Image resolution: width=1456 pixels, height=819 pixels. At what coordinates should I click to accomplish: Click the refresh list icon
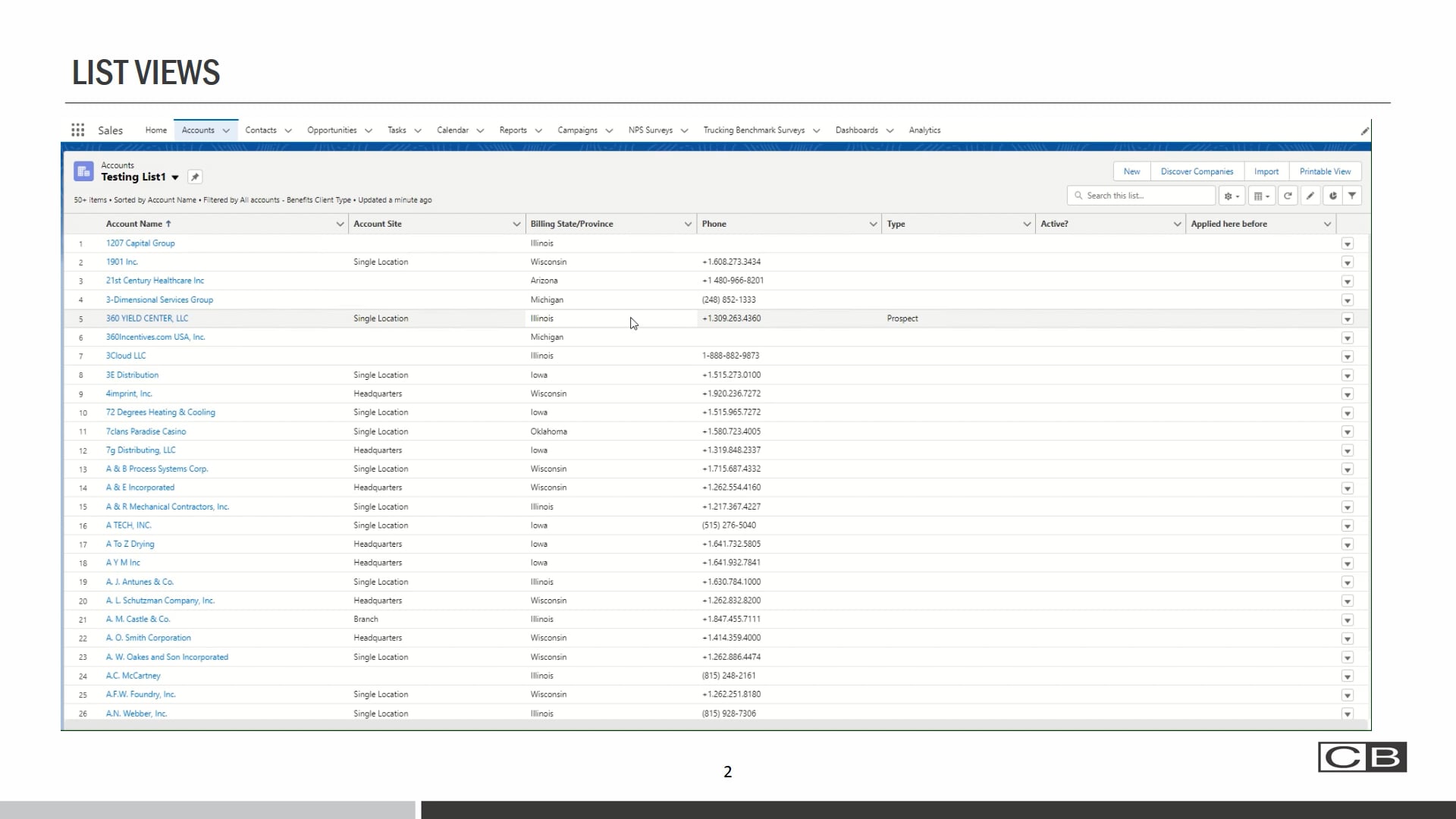point(1288,196)
